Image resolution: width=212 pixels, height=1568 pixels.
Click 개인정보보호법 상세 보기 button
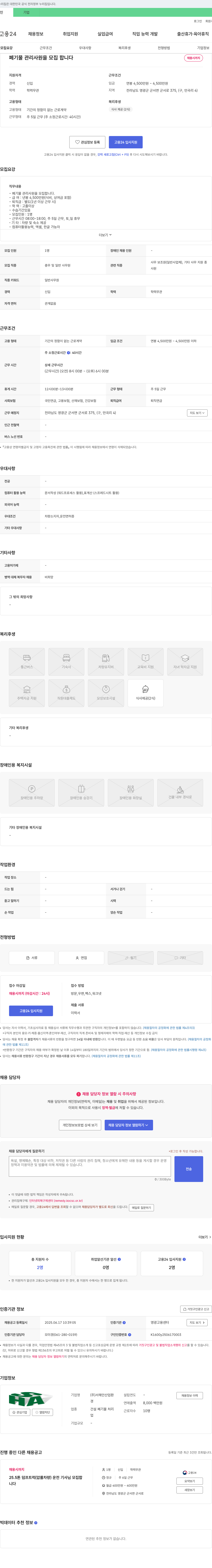(80, 1125)
